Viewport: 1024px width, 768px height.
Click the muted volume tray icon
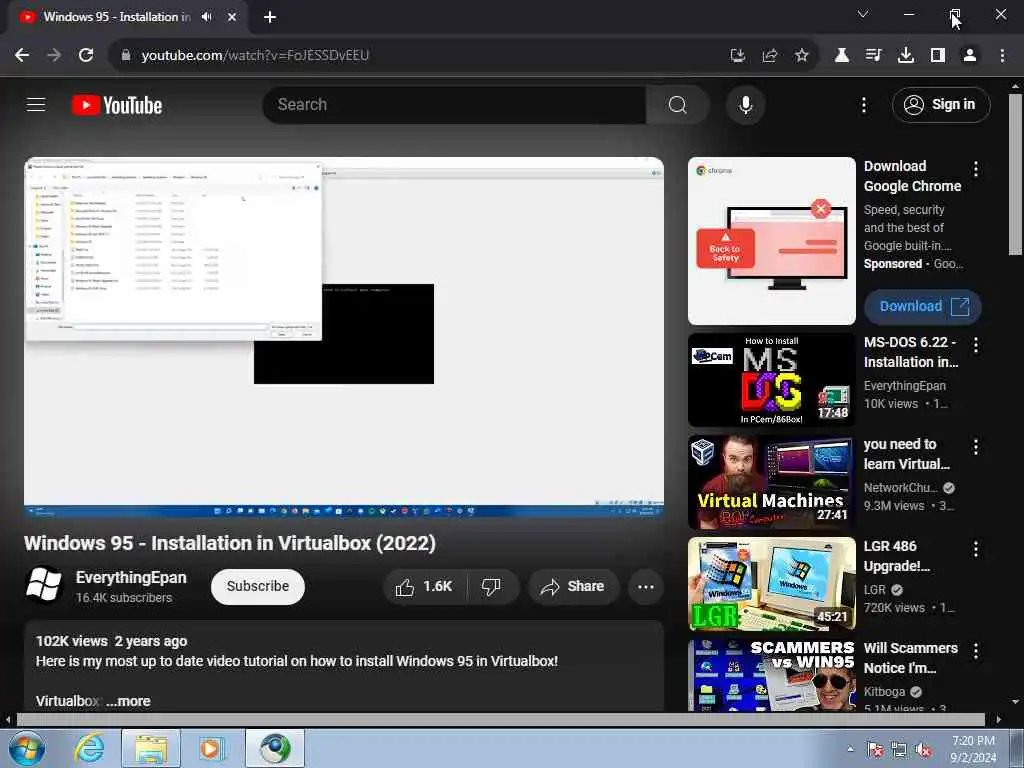point(923,750)
